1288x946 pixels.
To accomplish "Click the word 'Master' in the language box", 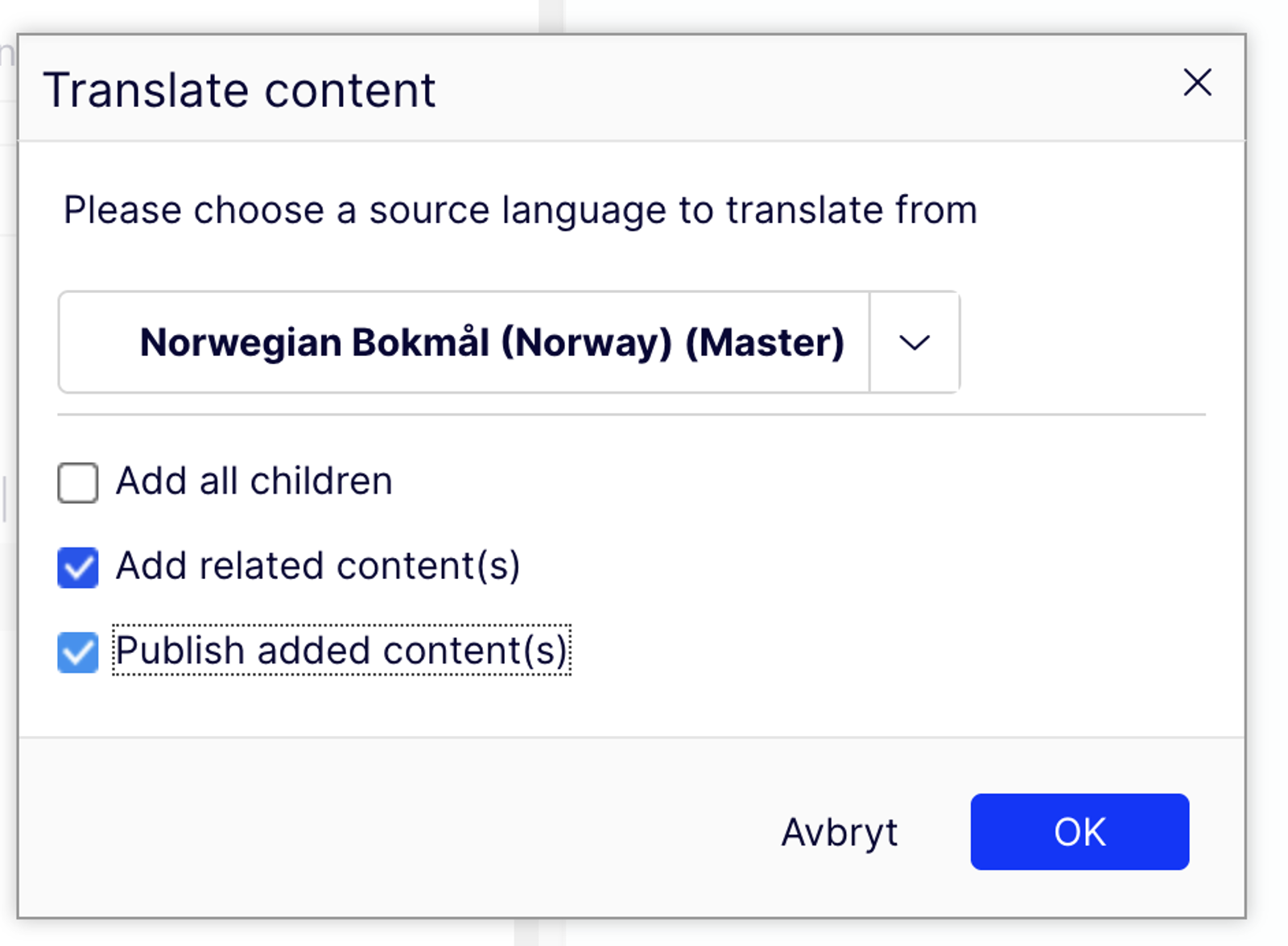I will click(x=763, y=343).
